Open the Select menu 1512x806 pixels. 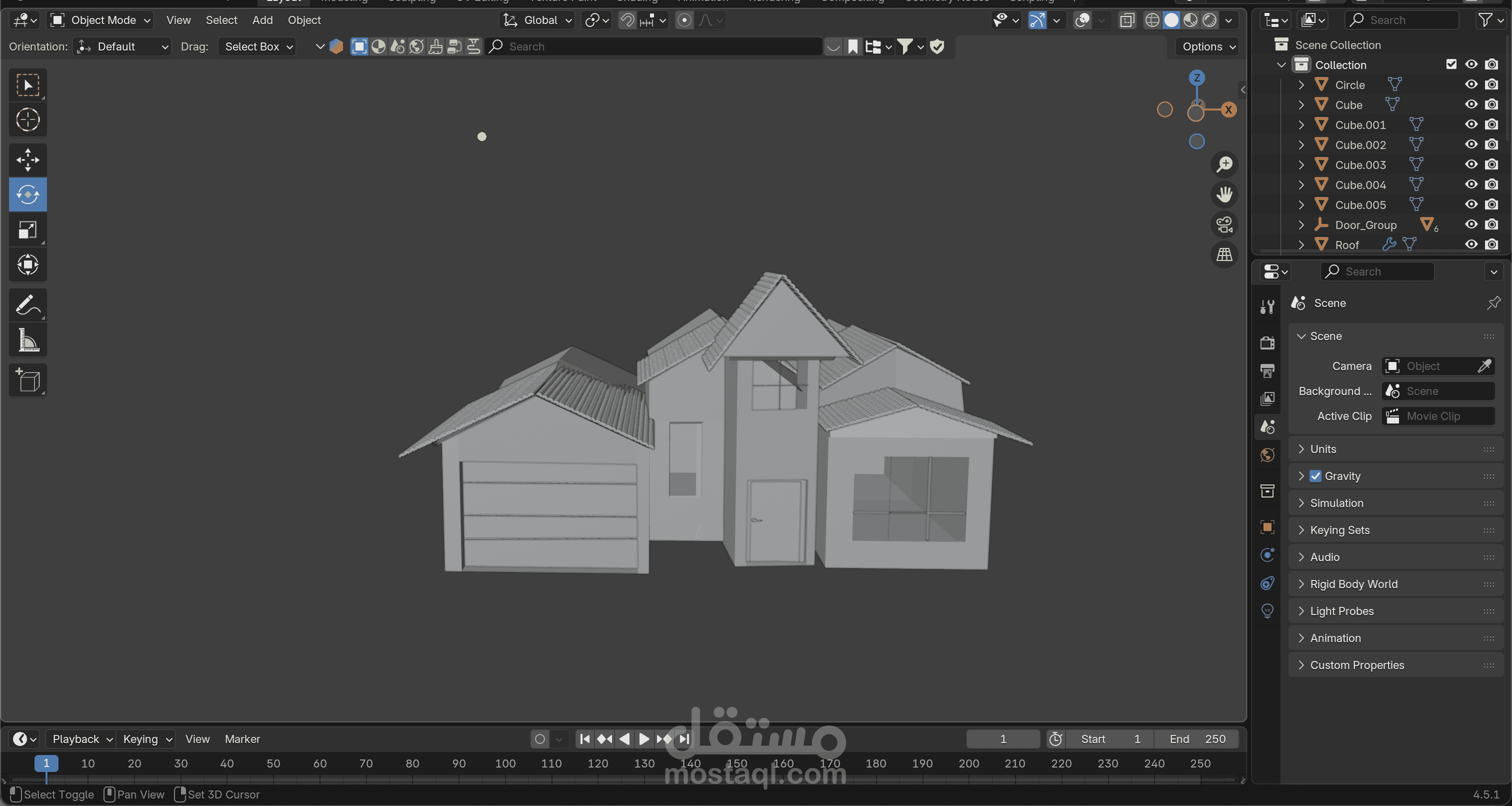click(x=221, y=20)
